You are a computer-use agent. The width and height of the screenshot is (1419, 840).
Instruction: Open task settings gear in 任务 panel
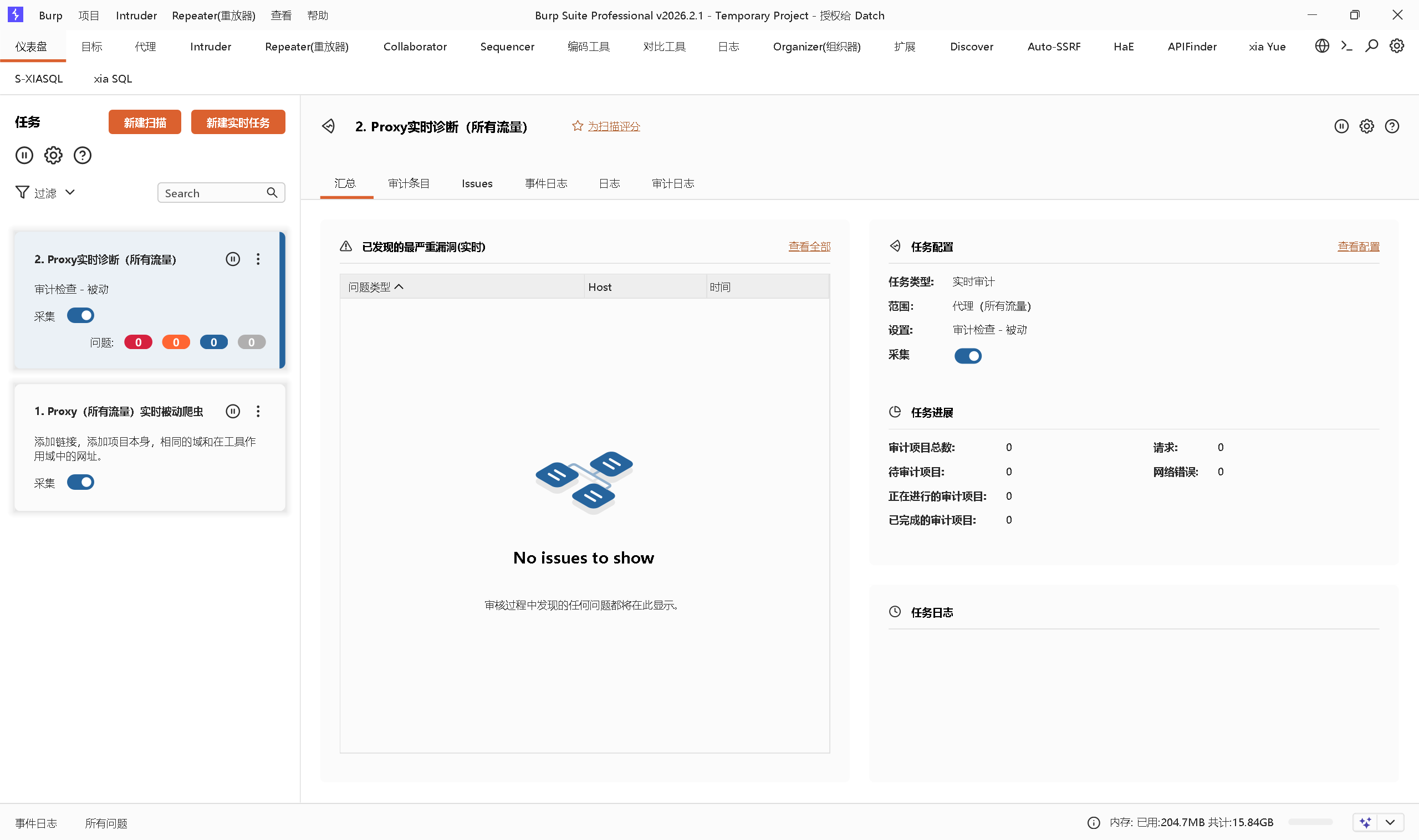pos(53,155)
